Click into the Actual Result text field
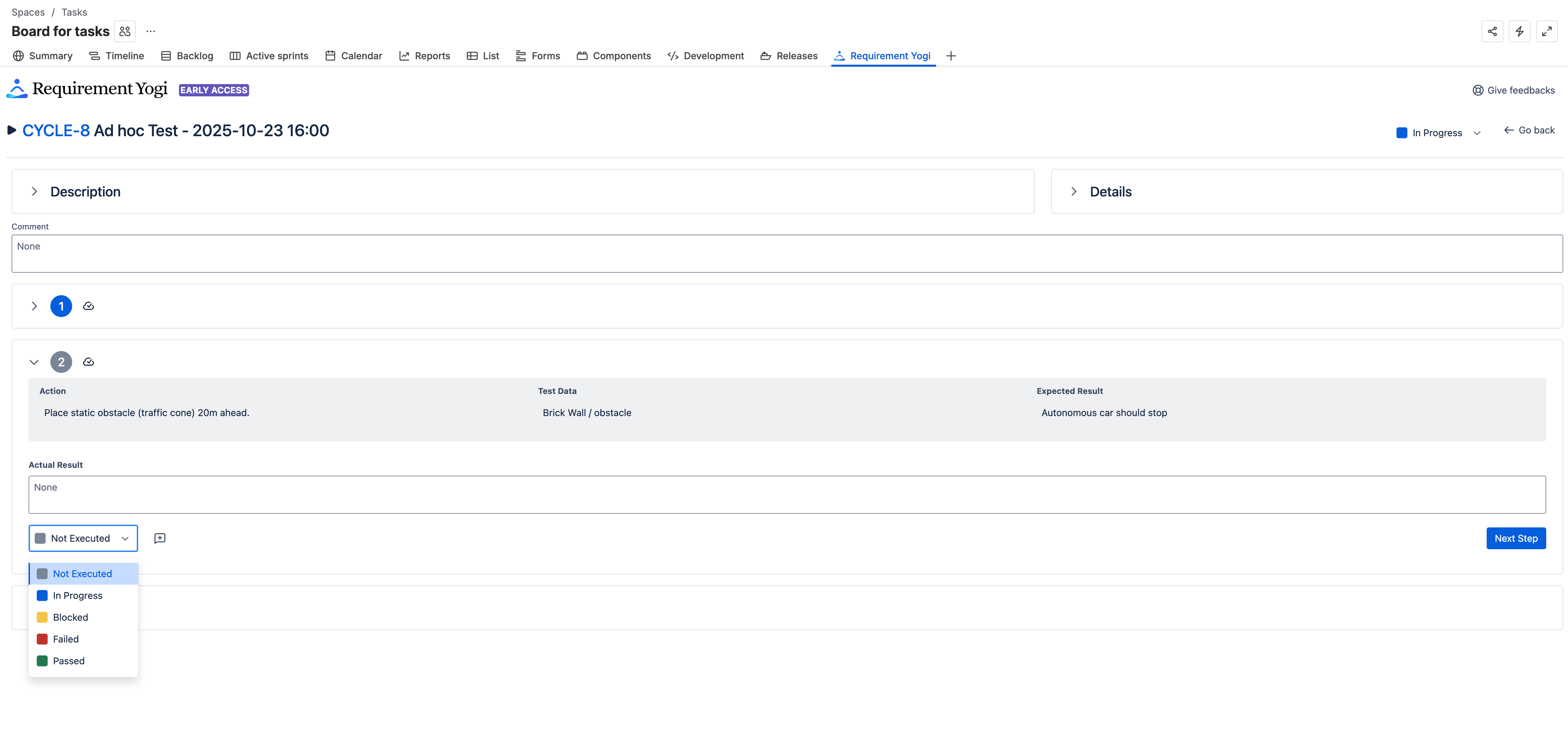 tap(786, 494)
